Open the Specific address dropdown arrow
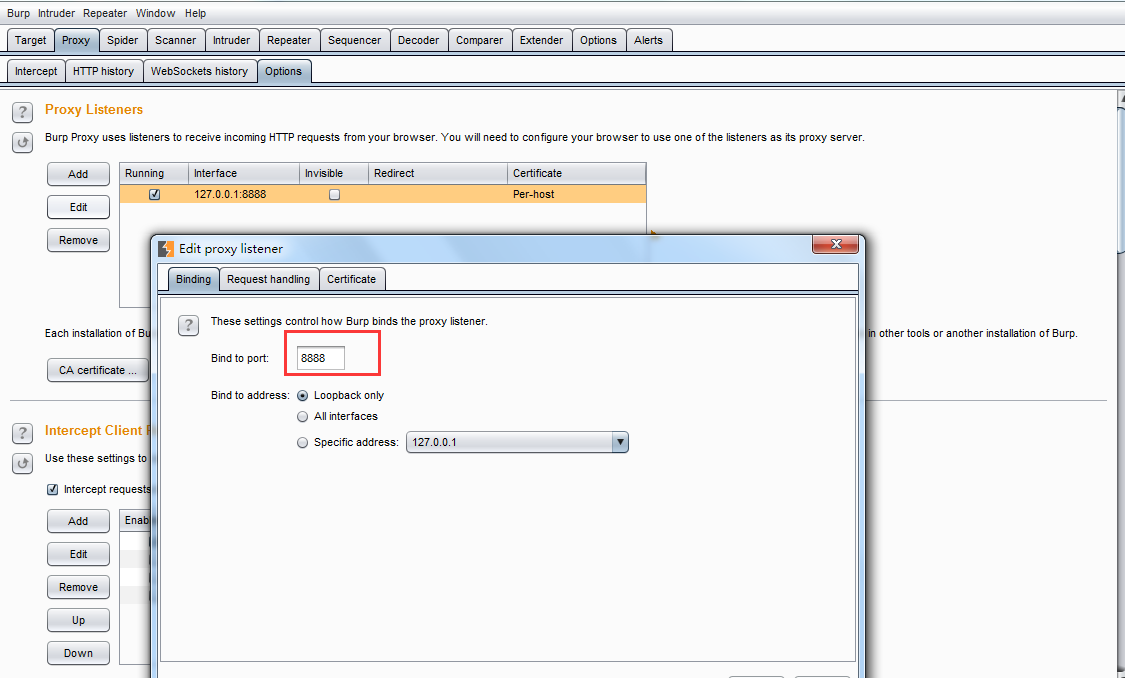The height and width of the screenshot is (678, 1125). pos(620,442)
